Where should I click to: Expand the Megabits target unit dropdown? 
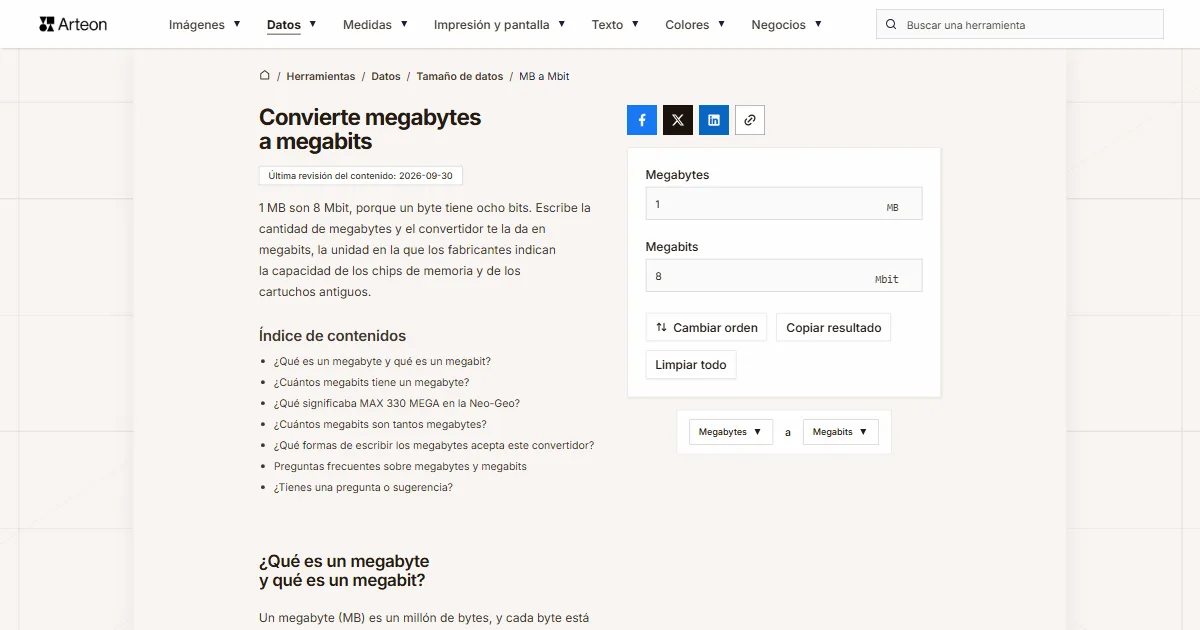[841, 432]
